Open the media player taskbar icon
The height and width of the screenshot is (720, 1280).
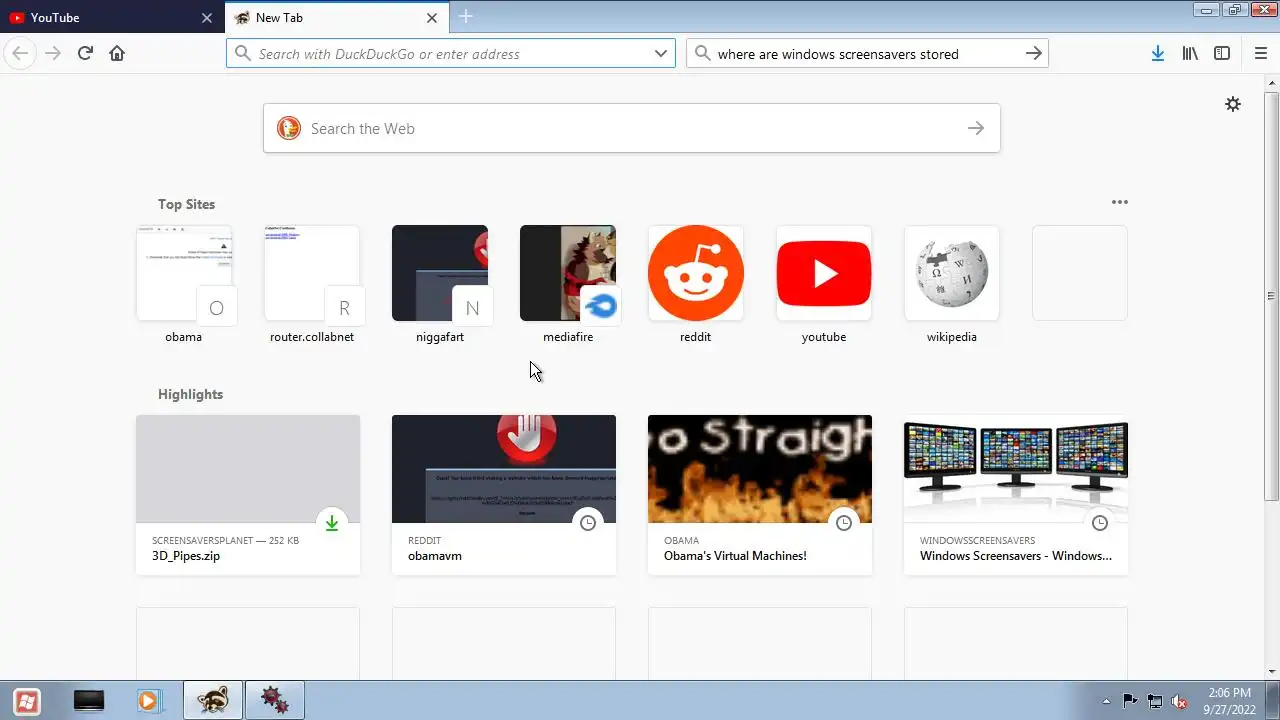click(x=148, y=701)
